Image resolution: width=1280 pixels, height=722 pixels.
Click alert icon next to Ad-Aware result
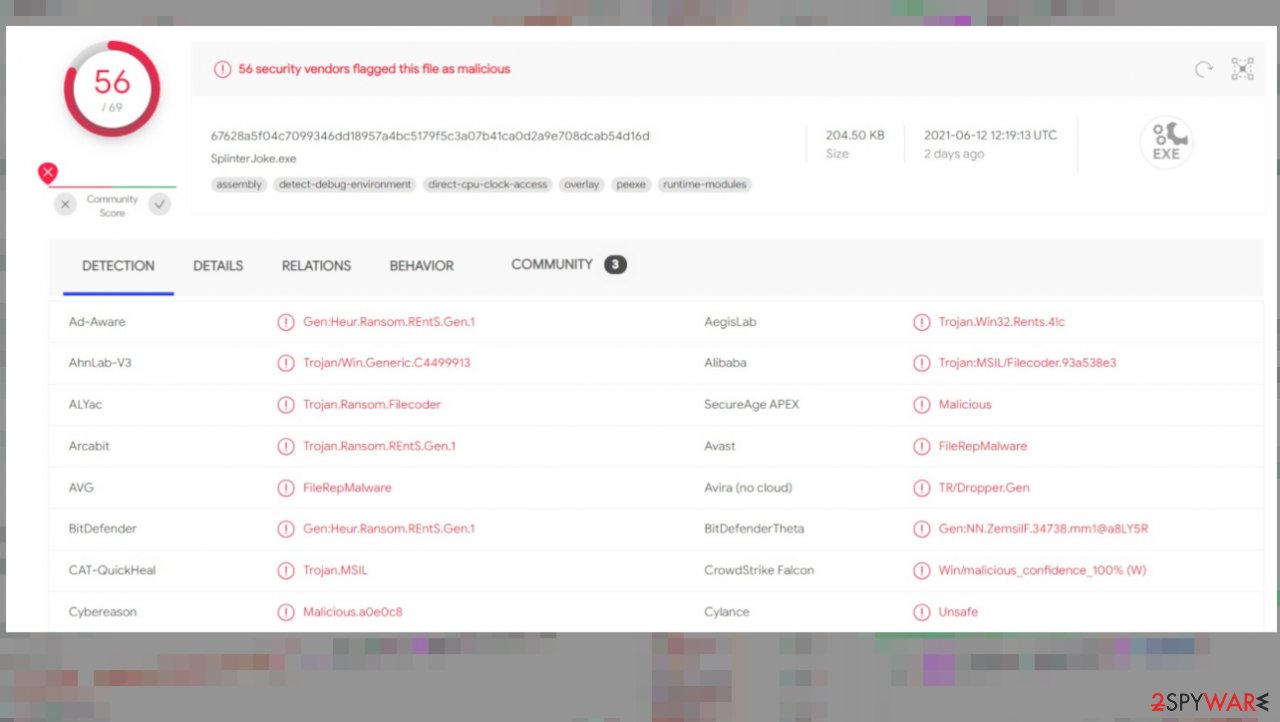click(x=286, y=322)
